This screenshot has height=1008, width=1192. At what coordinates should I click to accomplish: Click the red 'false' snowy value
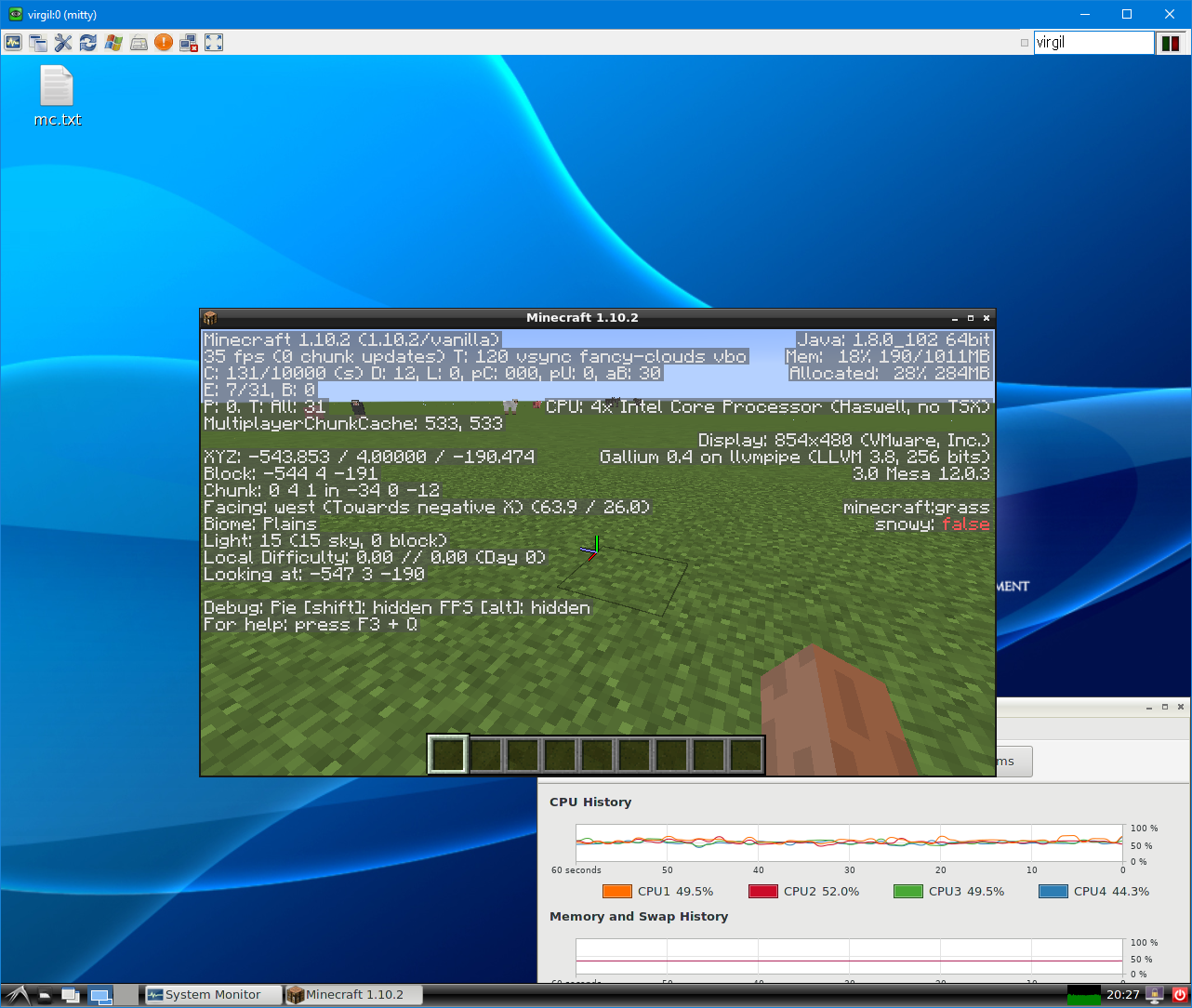coord(965,524)
